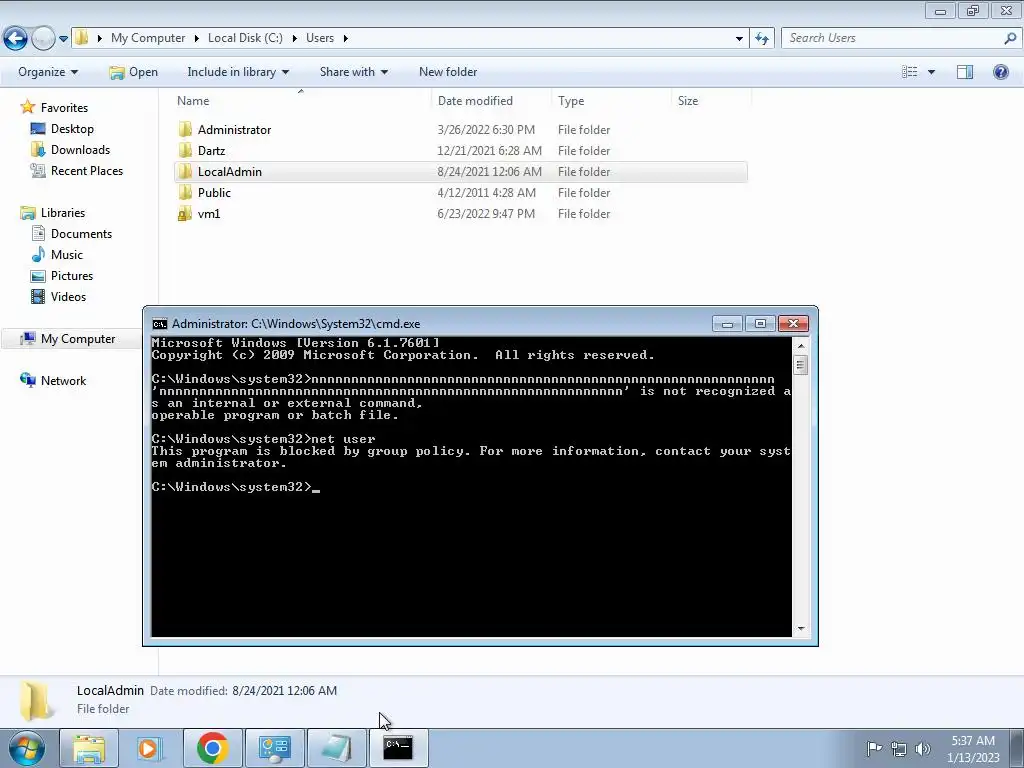The height and width of the screenshot is (768, 1024).
Task: Click the search magnifier icon
Action: pyautogui.click(x=1010, y=38)
